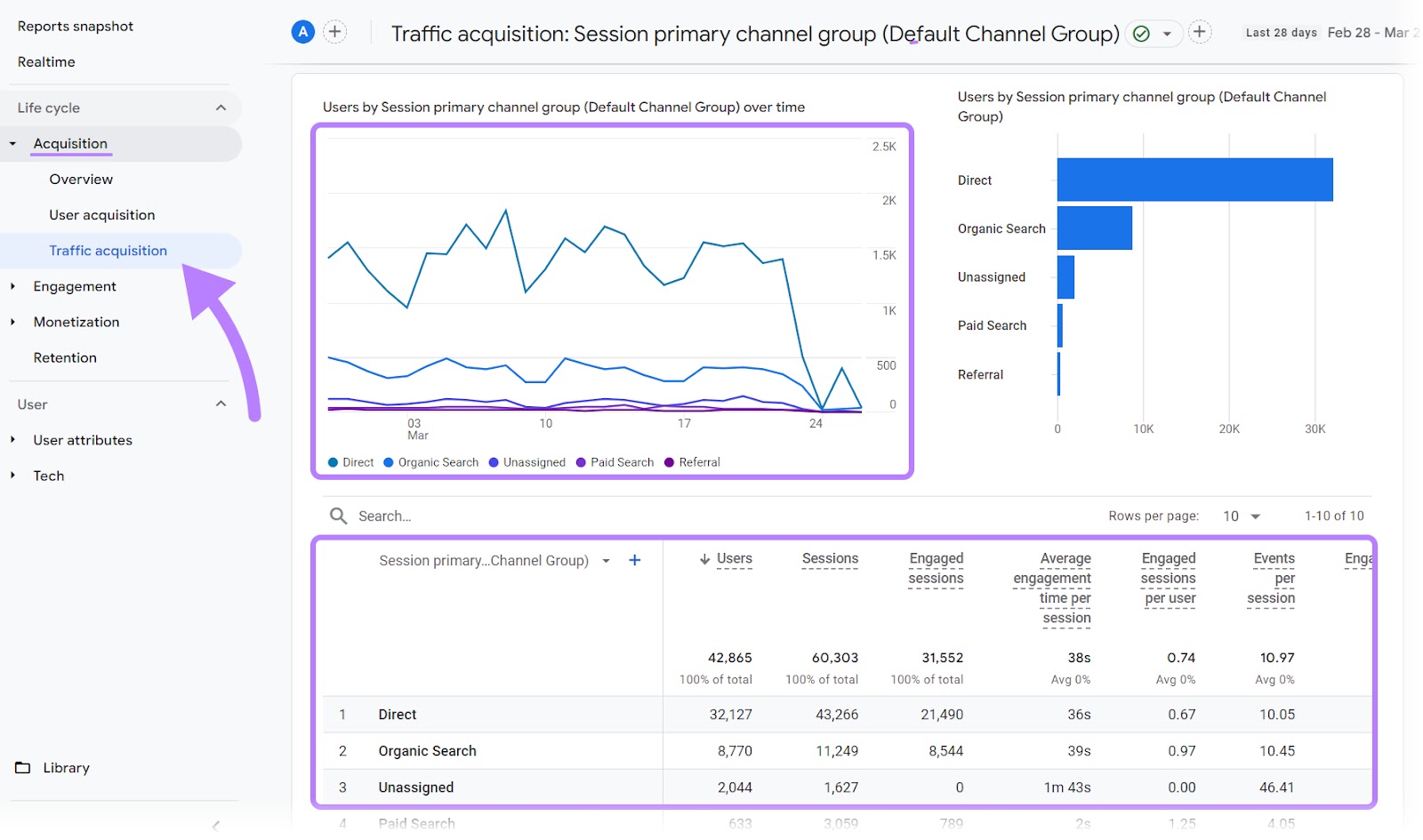Click inside the table Search field
The width and height of the screenshot is (1423, 840).
[391, 516]
